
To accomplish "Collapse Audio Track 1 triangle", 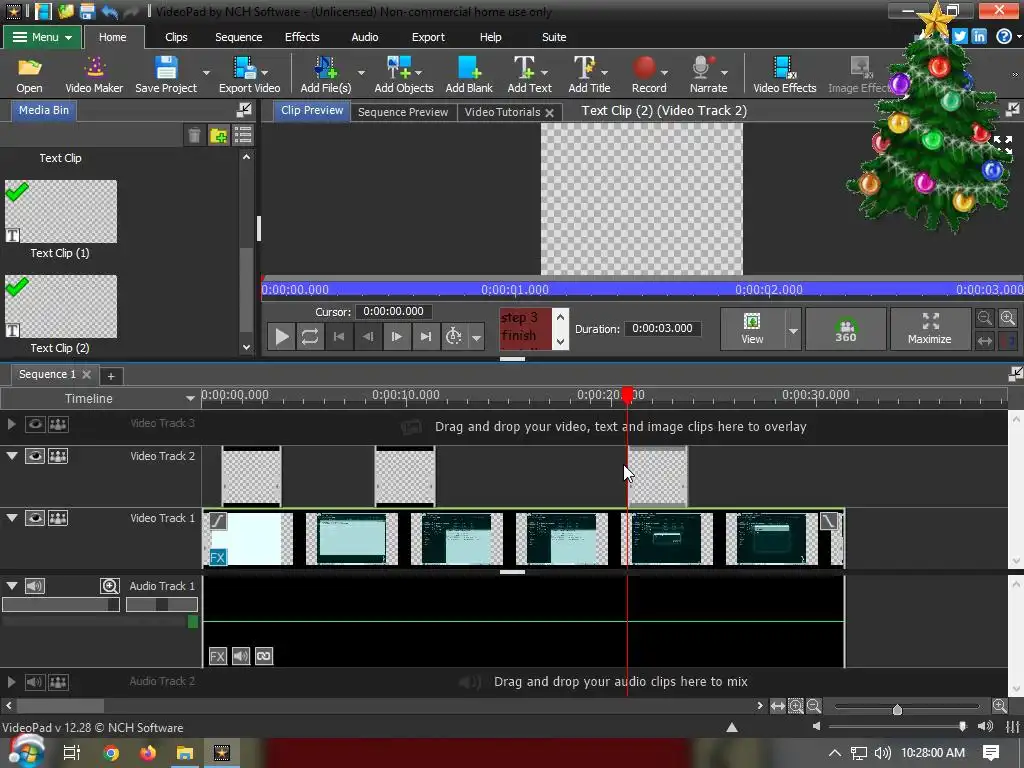I will coord(12,586).
